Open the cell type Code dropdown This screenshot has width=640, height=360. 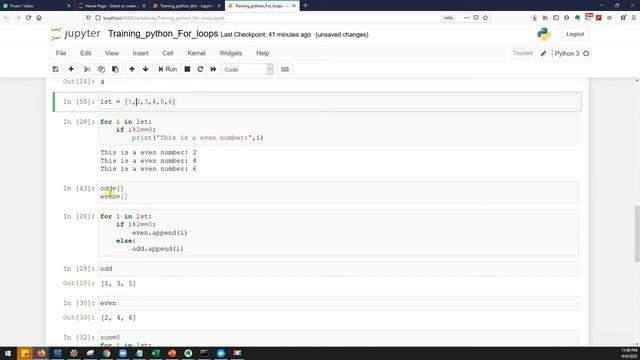click(247, 69)
